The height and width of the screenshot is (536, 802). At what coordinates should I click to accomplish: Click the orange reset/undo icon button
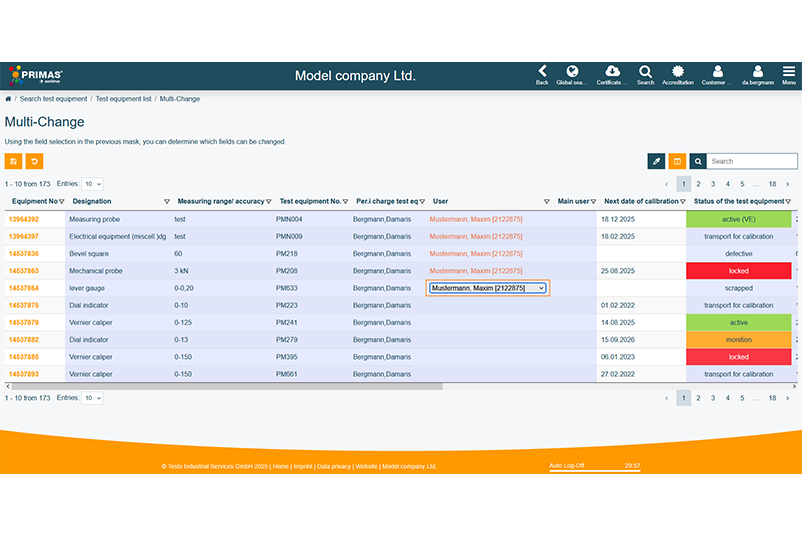tap(34, 161)
